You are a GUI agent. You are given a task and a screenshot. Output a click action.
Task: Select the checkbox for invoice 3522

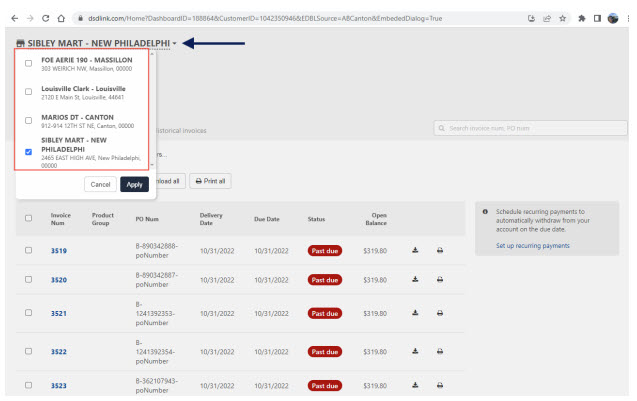(x=28, y=351)
